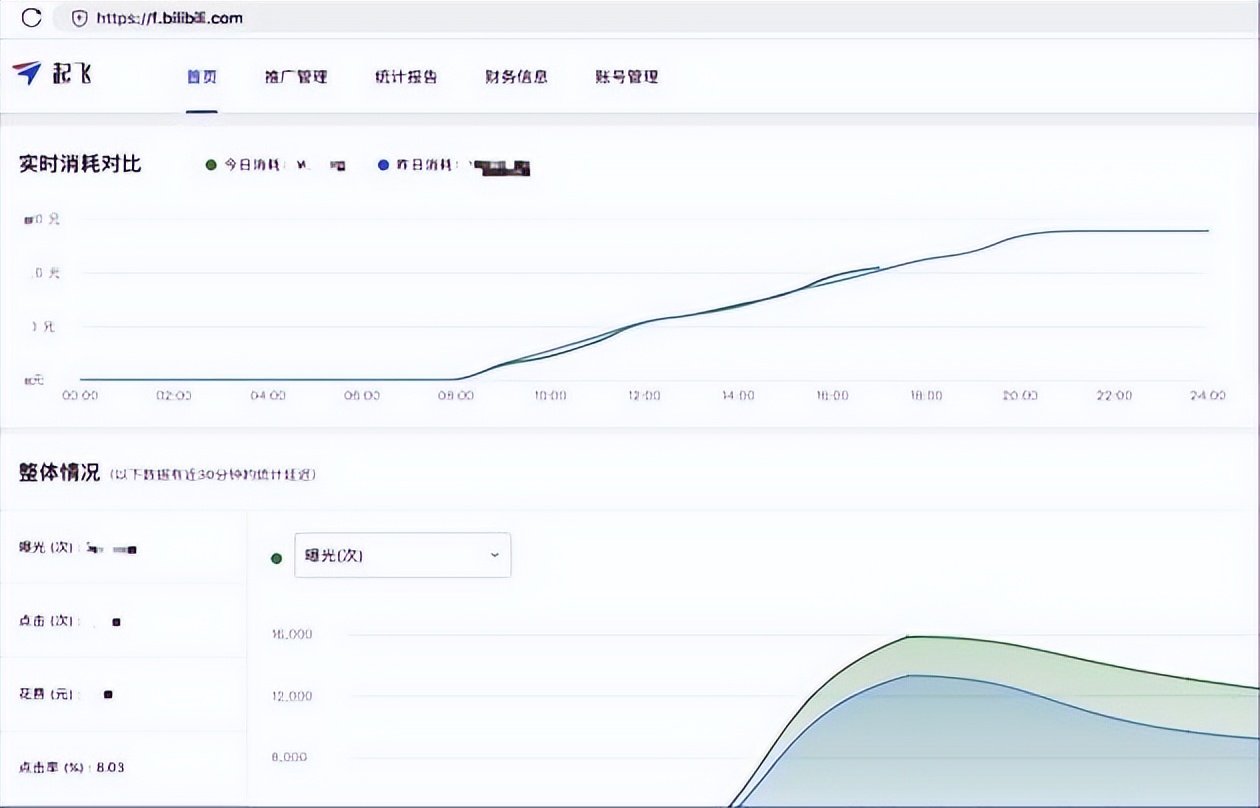Click the chevron on the metric selector
Image resolution: width=1260 pixels, height=808 pixels.
pyautogui.click(x=492, y=555)
